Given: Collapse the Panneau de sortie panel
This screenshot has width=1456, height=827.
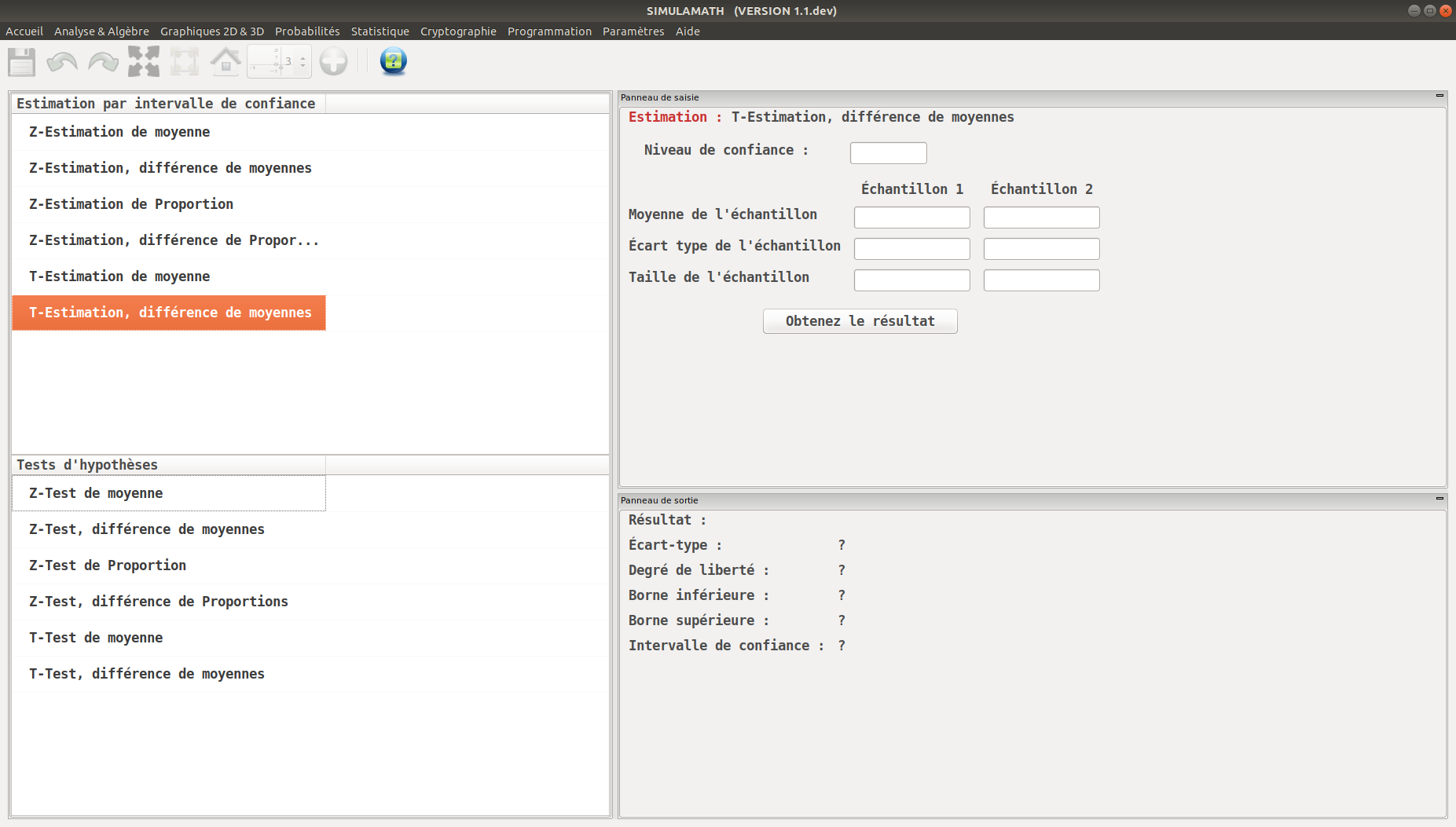Looking at the screenshot, I should coord(1439,499).
